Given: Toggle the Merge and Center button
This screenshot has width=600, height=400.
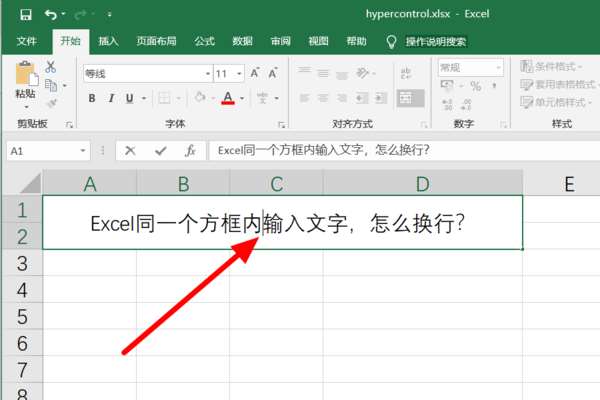Looking at the screenshot, I should tap(410, 98).
